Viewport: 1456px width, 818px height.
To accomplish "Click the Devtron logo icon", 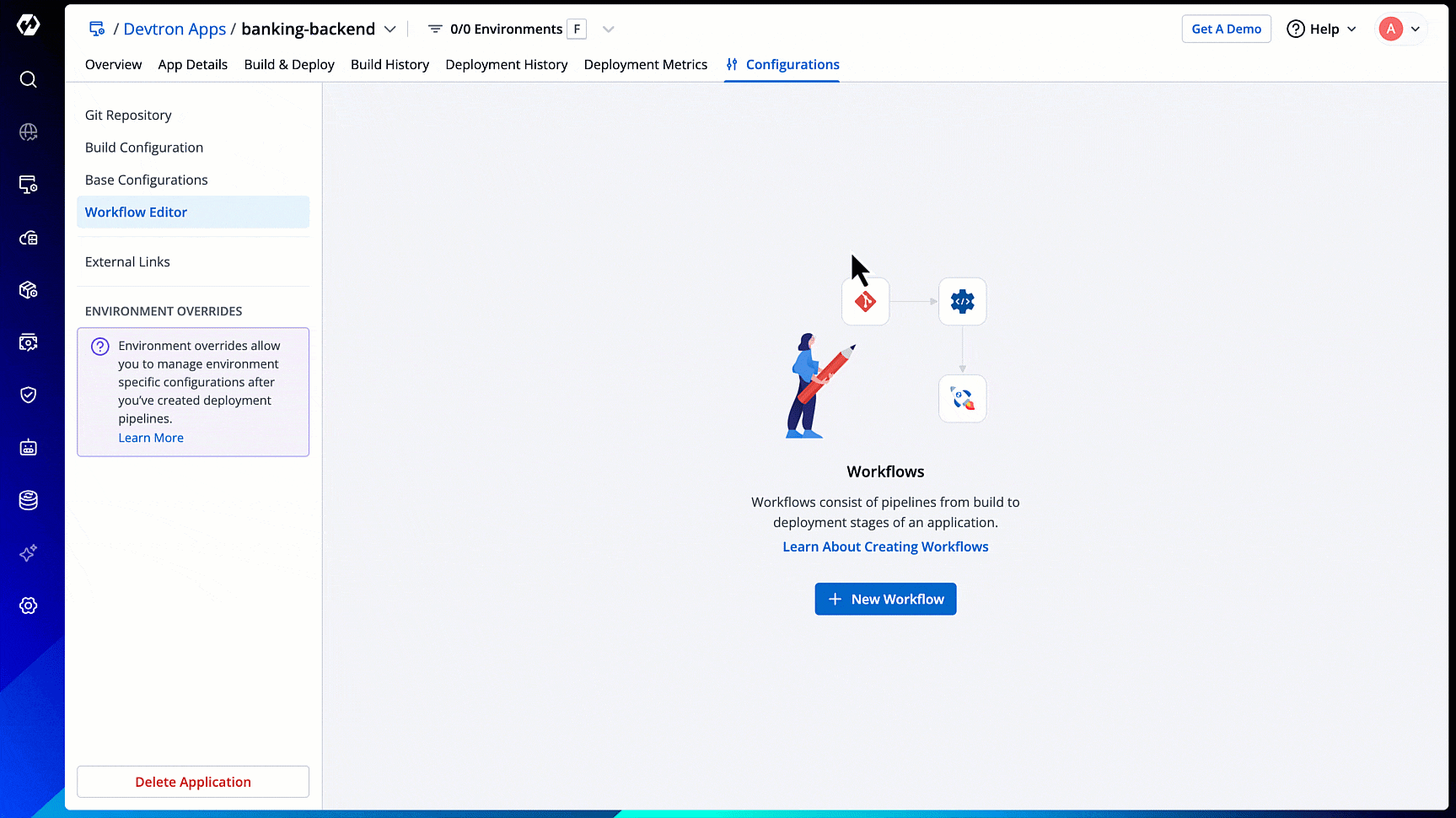I will coord(28,25).
